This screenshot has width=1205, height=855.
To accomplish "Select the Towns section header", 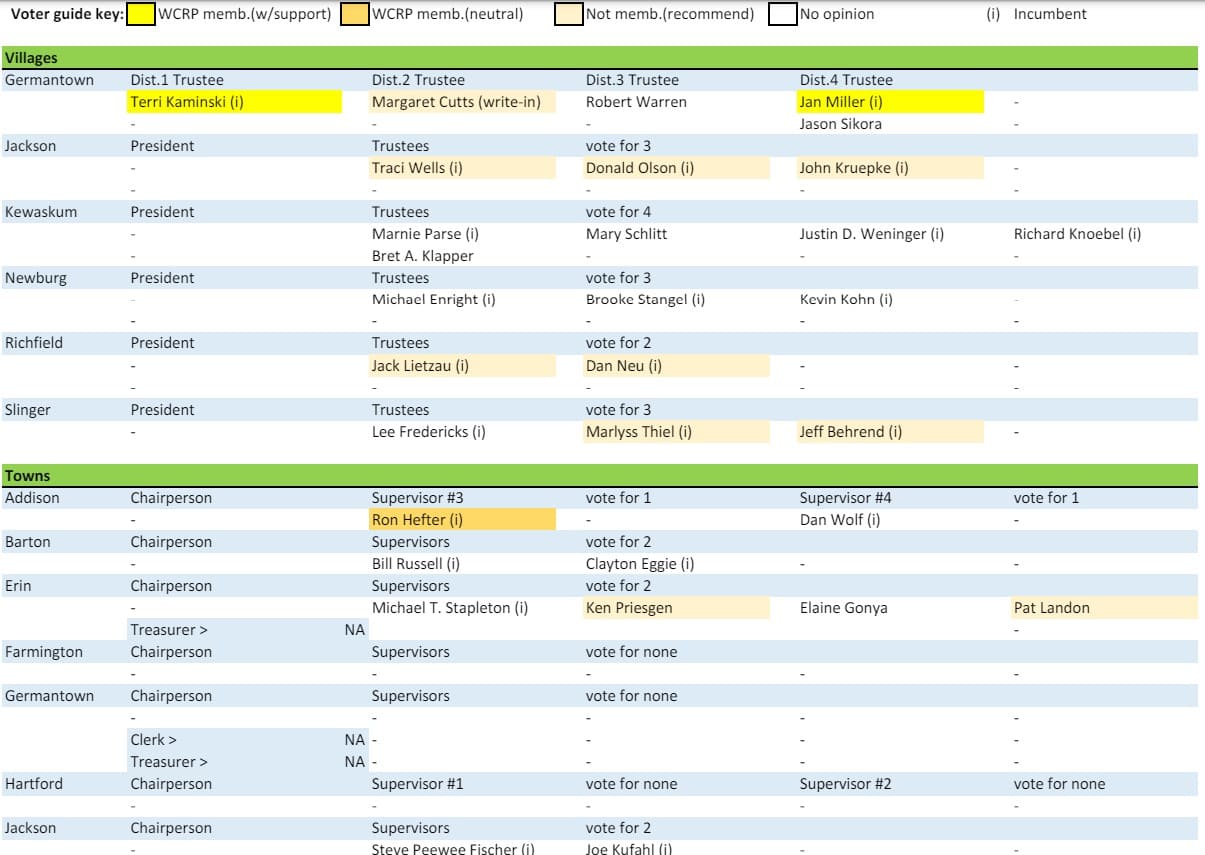I will (599, 476).
